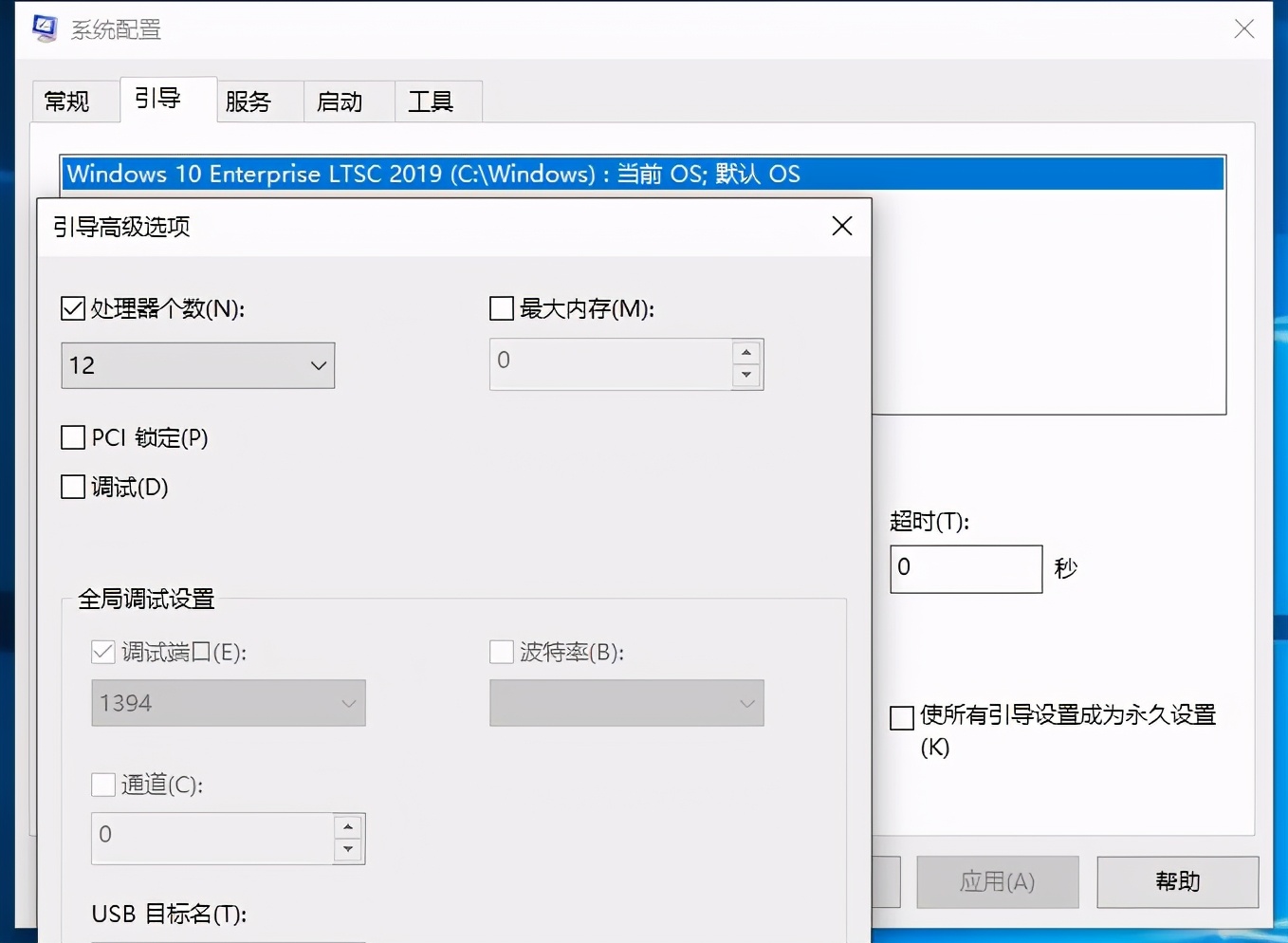Click the up arrow on 最大内存 stepper

click(x=745, y=350)
